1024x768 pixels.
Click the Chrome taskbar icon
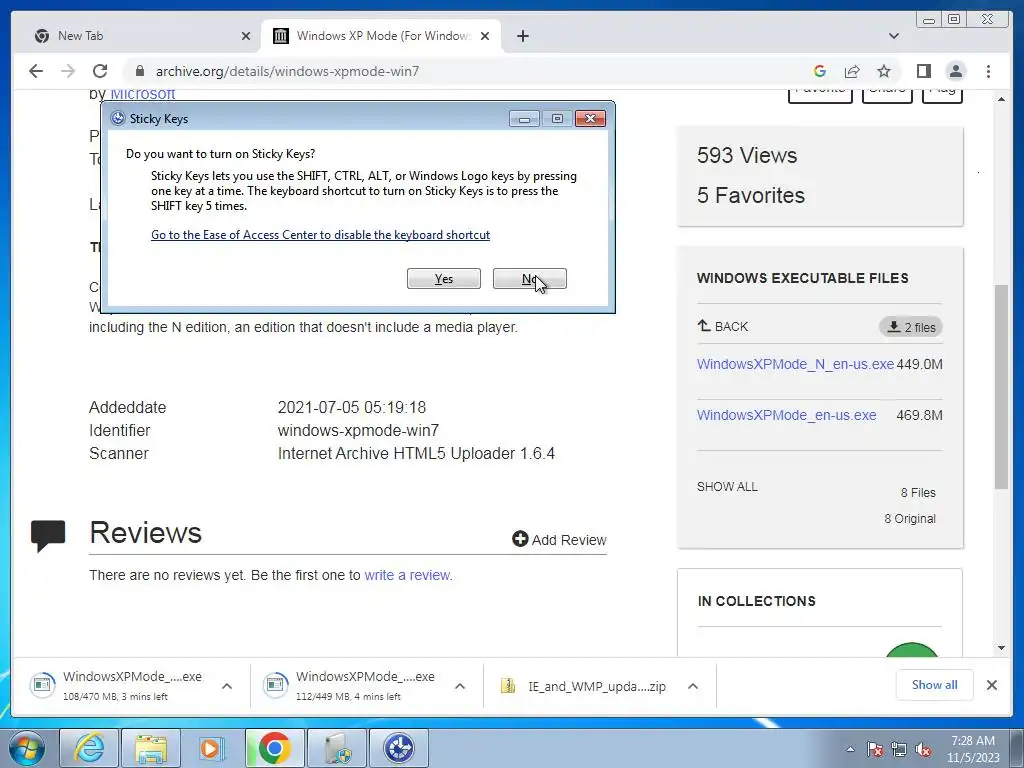click(x=274, y=748)
